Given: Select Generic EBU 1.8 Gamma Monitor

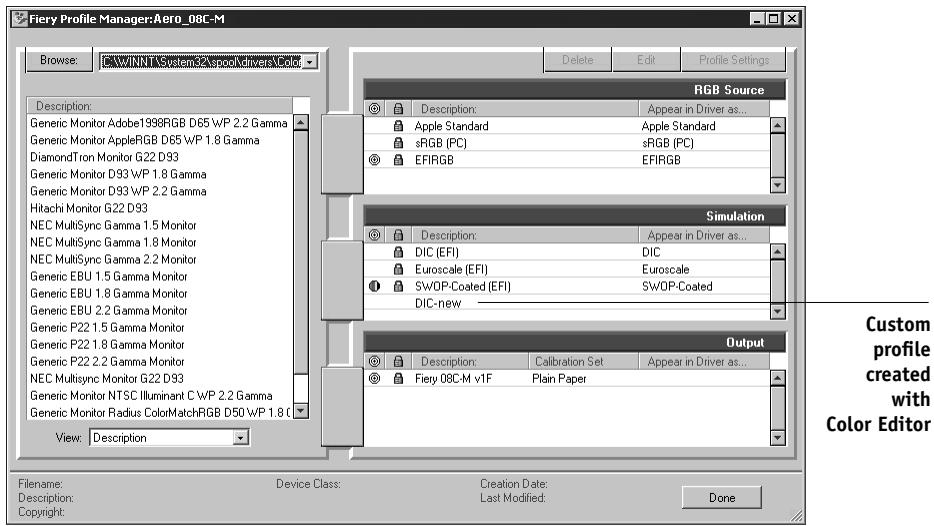Looking at the screenshot, I should click(108, 293).
